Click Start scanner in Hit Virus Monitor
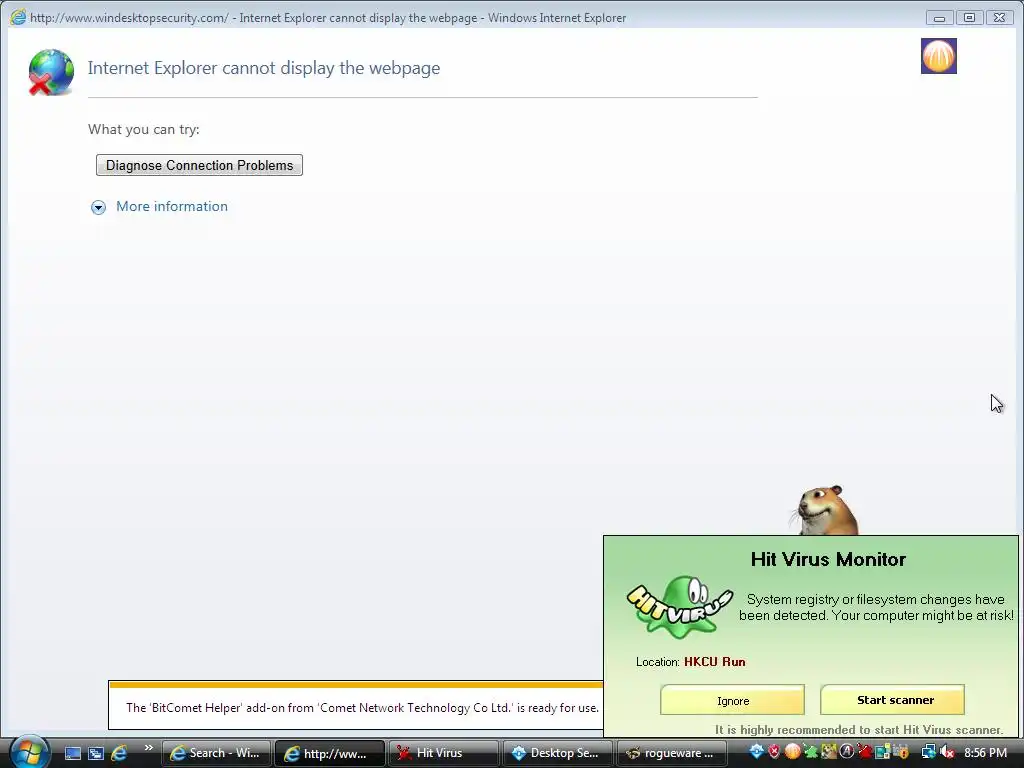 click(893, 700)
